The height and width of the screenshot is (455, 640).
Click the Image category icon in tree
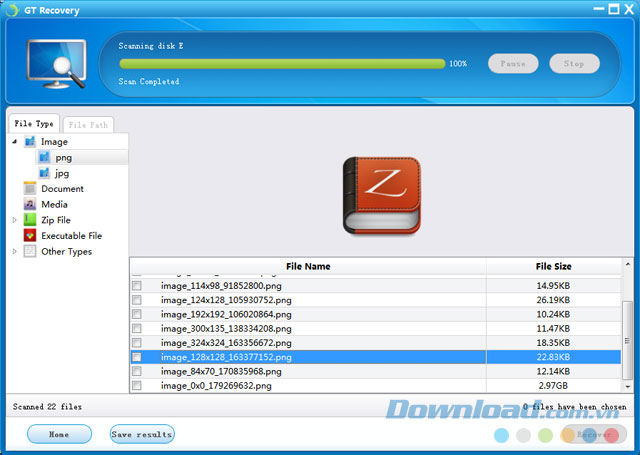30,142
